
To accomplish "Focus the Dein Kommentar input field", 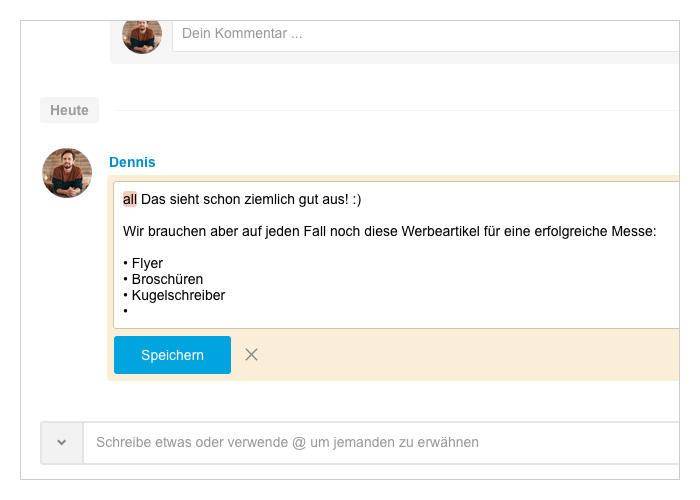I will pos(426,35).
